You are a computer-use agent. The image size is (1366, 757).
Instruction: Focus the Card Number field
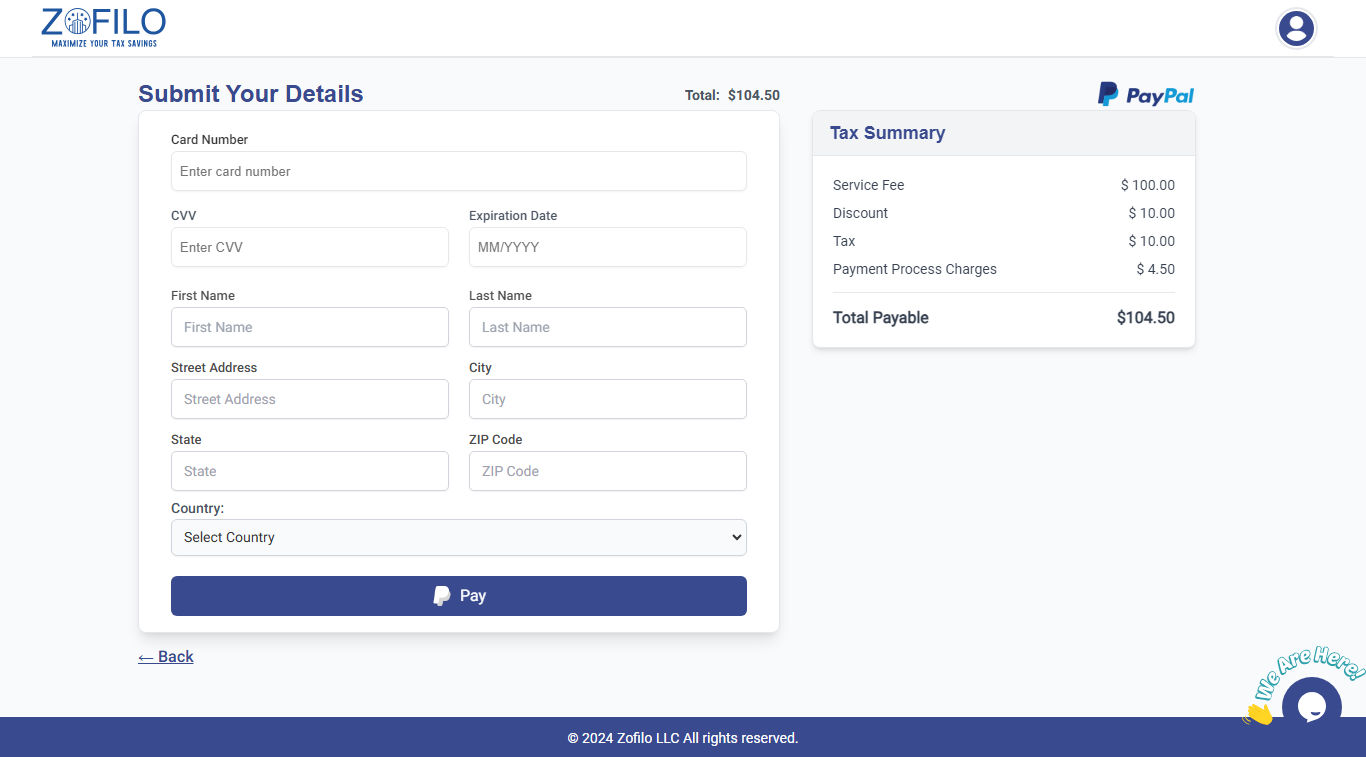point(459,171)
